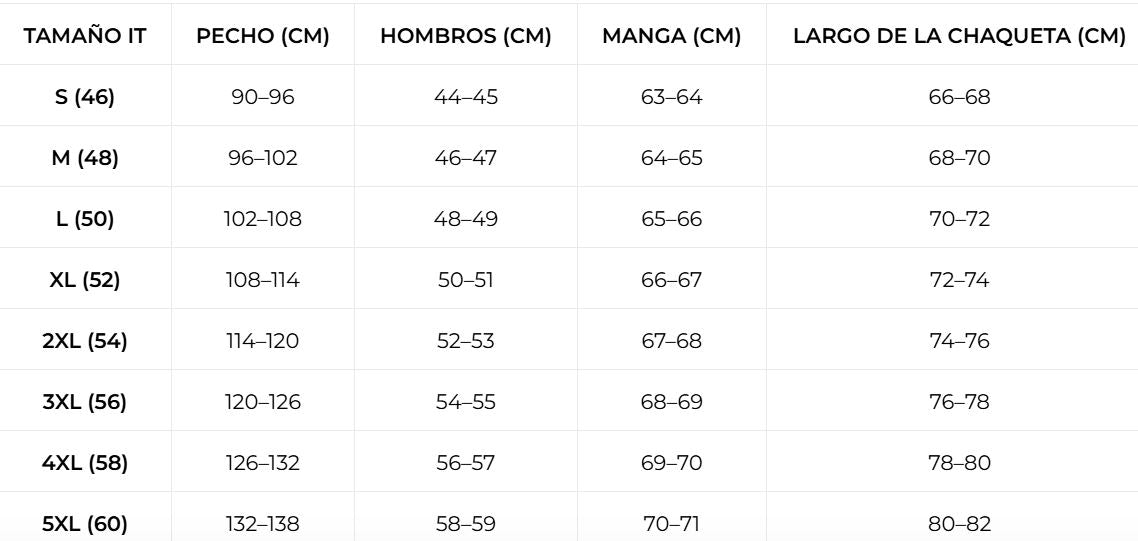This screenshot has width=1138, height=541.
Task: Select the 4XL (58) size row label
Action: point(85,463)
